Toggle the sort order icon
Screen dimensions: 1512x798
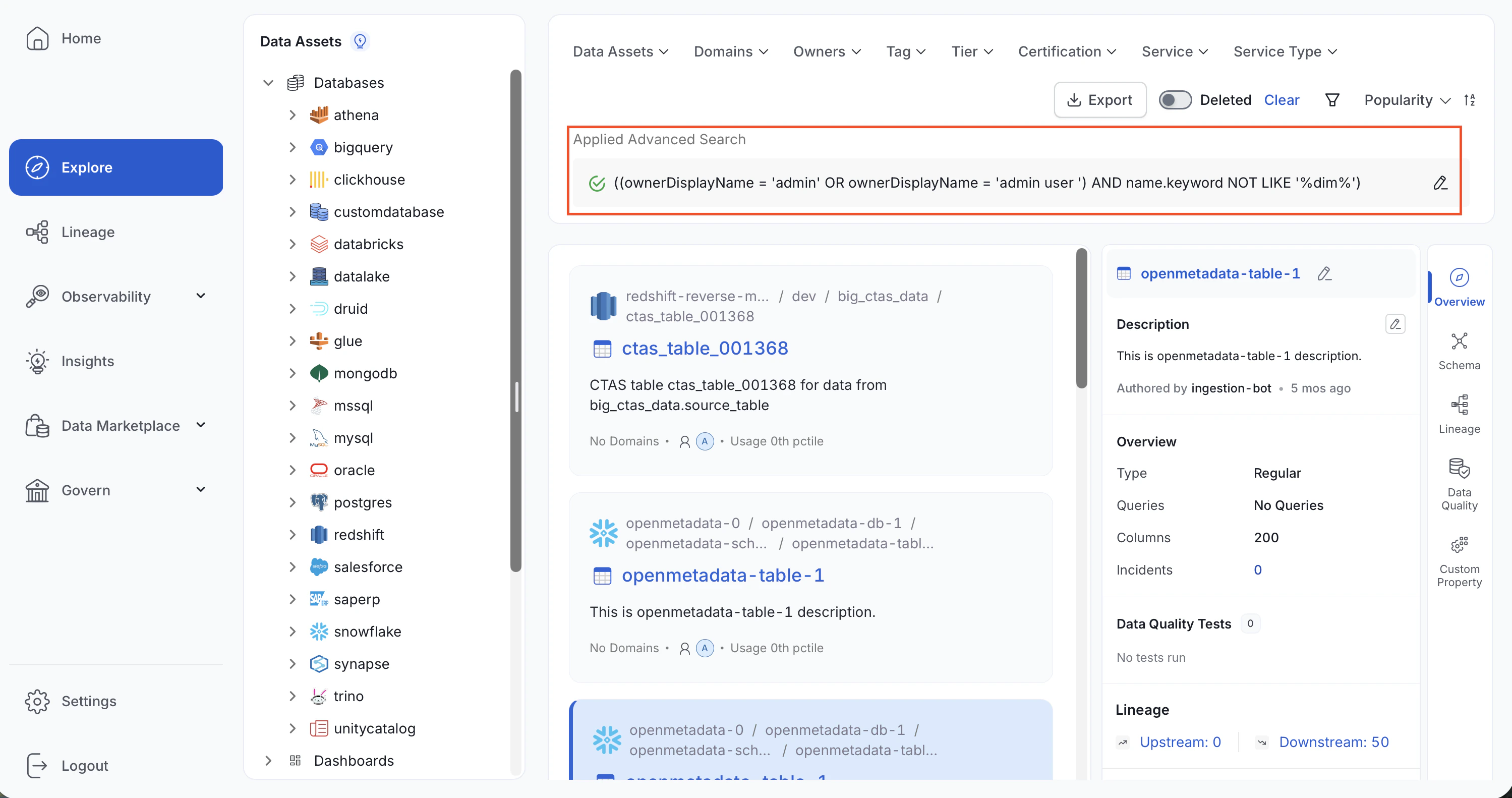(x=1469, y=100)
